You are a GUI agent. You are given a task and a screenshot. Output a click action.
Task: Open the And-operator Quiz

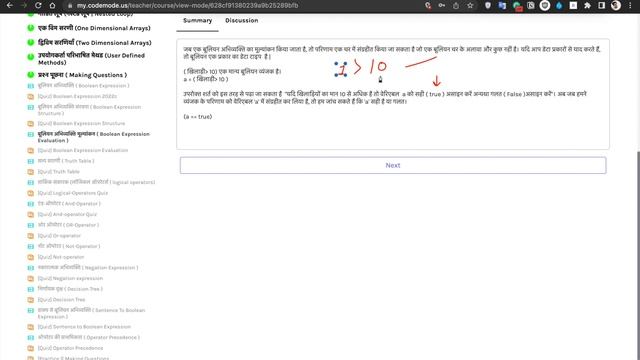pos(67,214)
